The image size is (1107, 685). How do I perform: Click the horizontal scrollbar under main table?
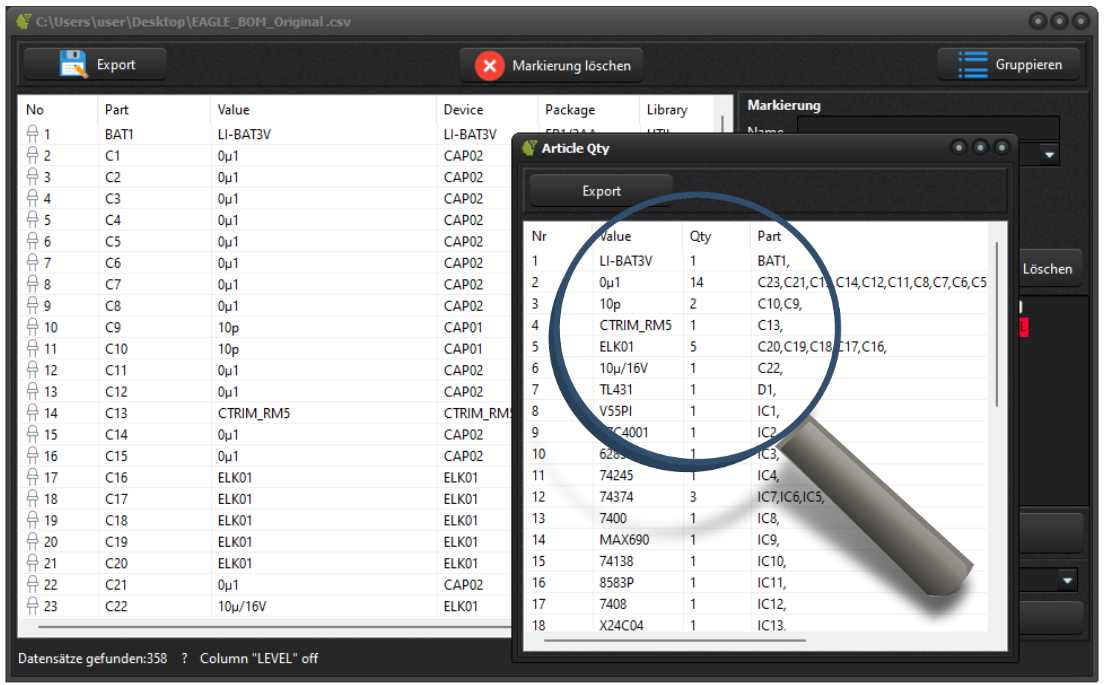point(270,628)
